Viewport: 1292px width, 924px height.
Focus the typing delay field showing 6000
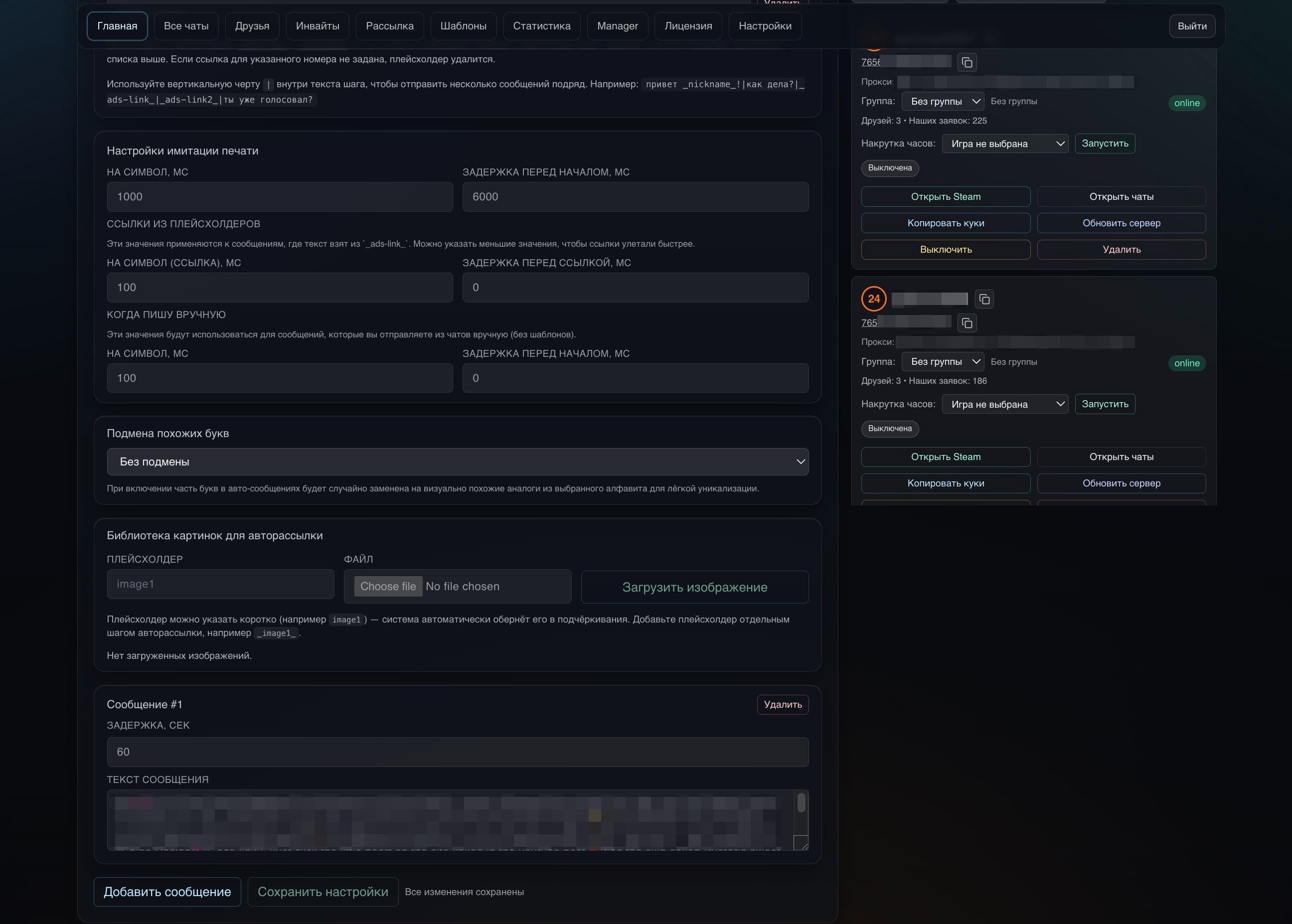[x=635, y=197]
